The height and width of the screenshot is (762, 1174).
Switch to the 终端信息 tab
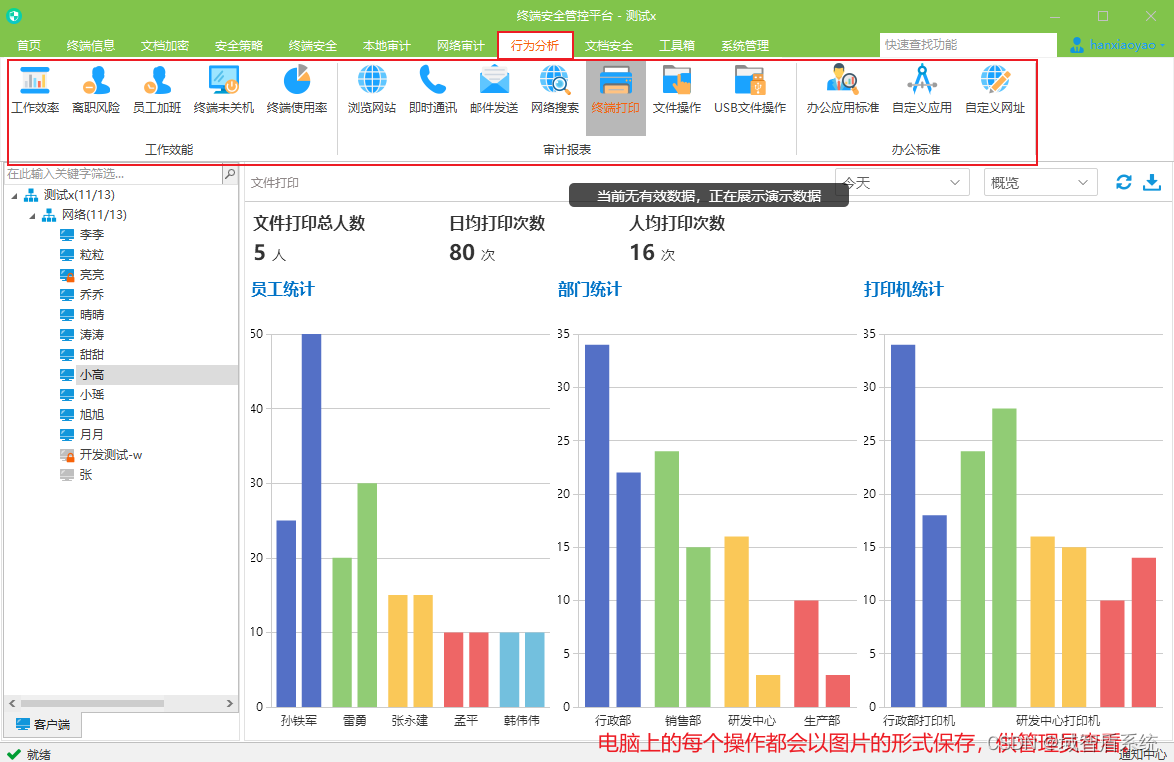91,46
